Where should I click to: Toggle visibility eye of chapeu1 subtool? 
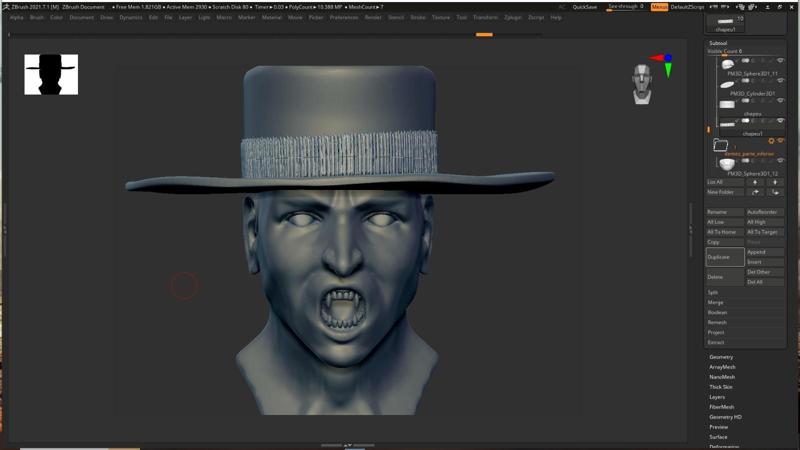780,121
